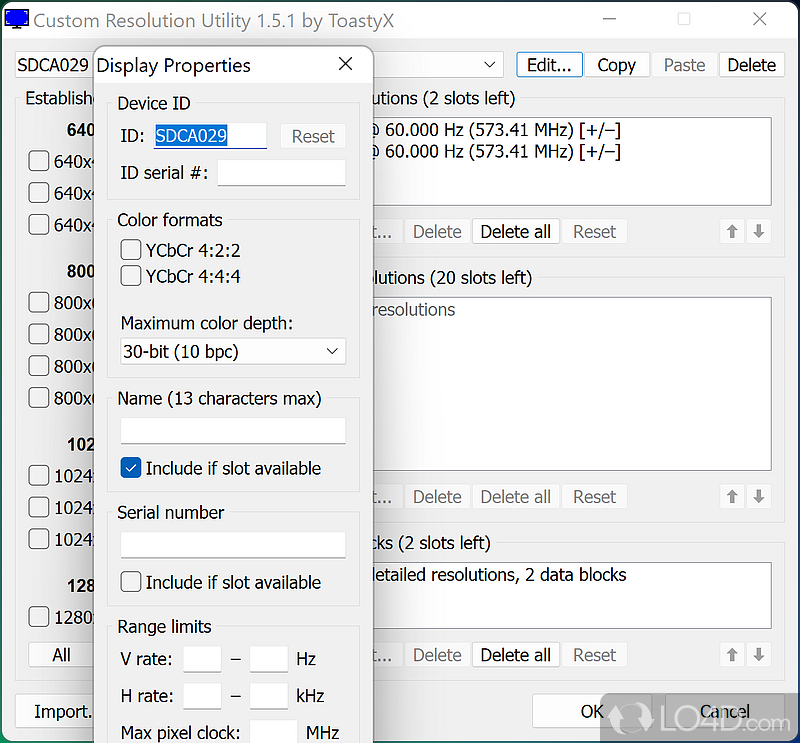Click Reset in standard resolutions section
Image resolution: width=800 pixels, height=743 pixels.
tap(594, 497)
